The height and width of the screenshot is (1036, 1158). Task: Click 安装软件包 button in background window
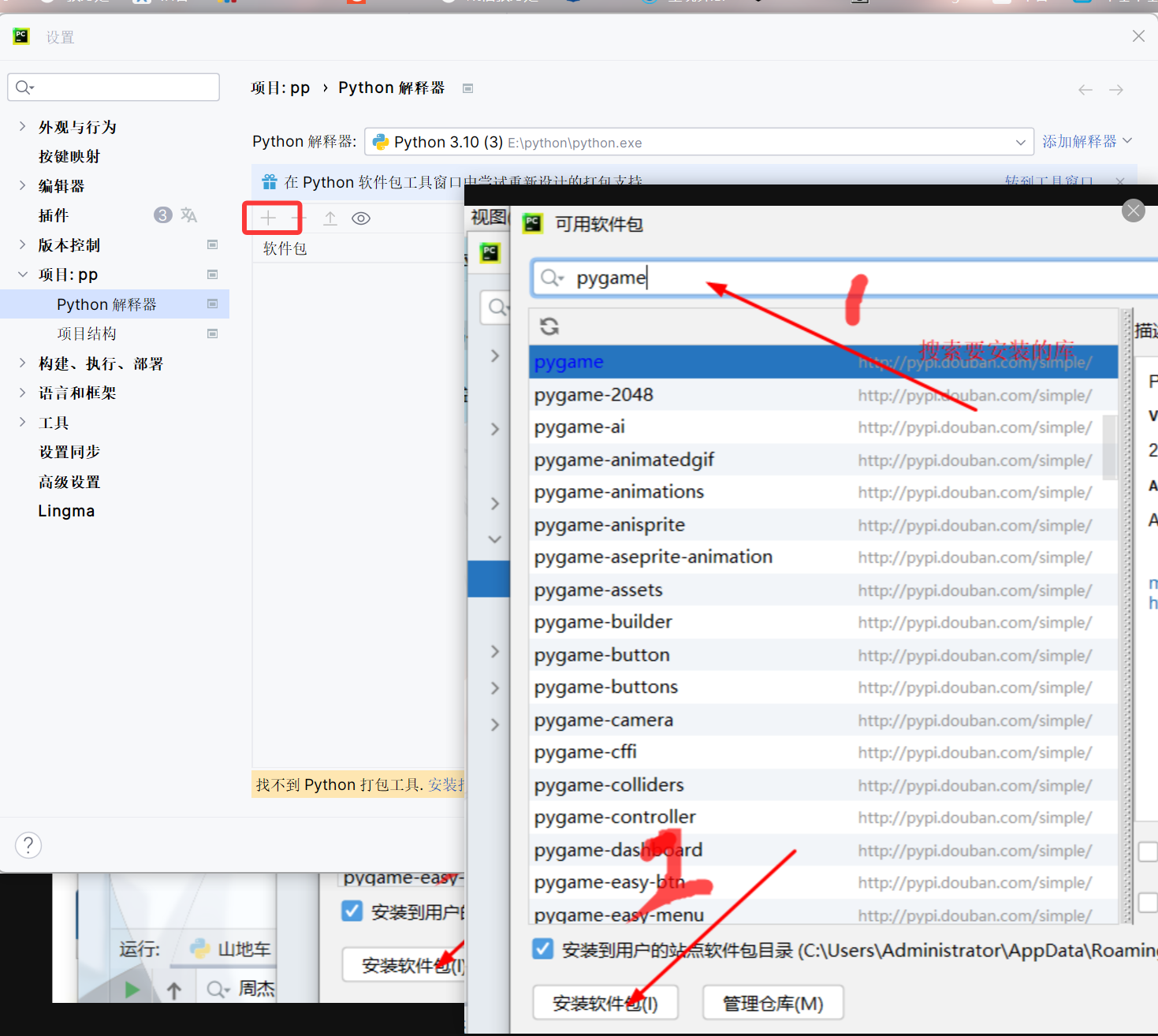pos(405,965)
